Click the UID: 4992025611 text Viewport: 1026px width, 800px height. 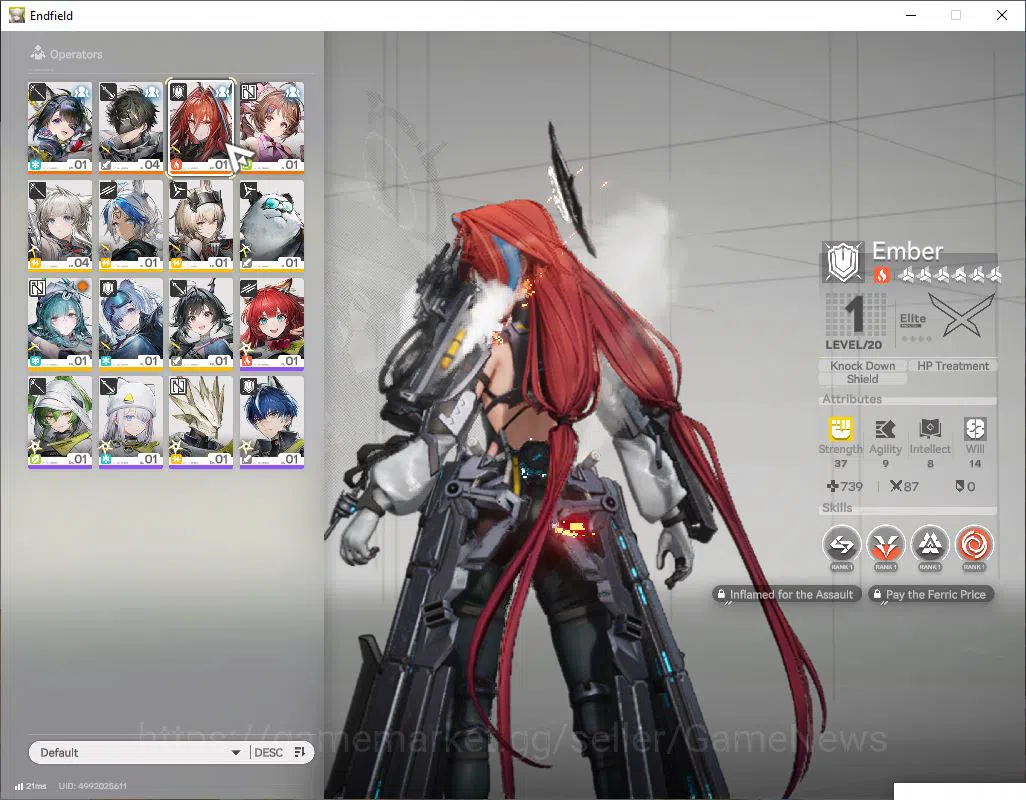[92, 786]
